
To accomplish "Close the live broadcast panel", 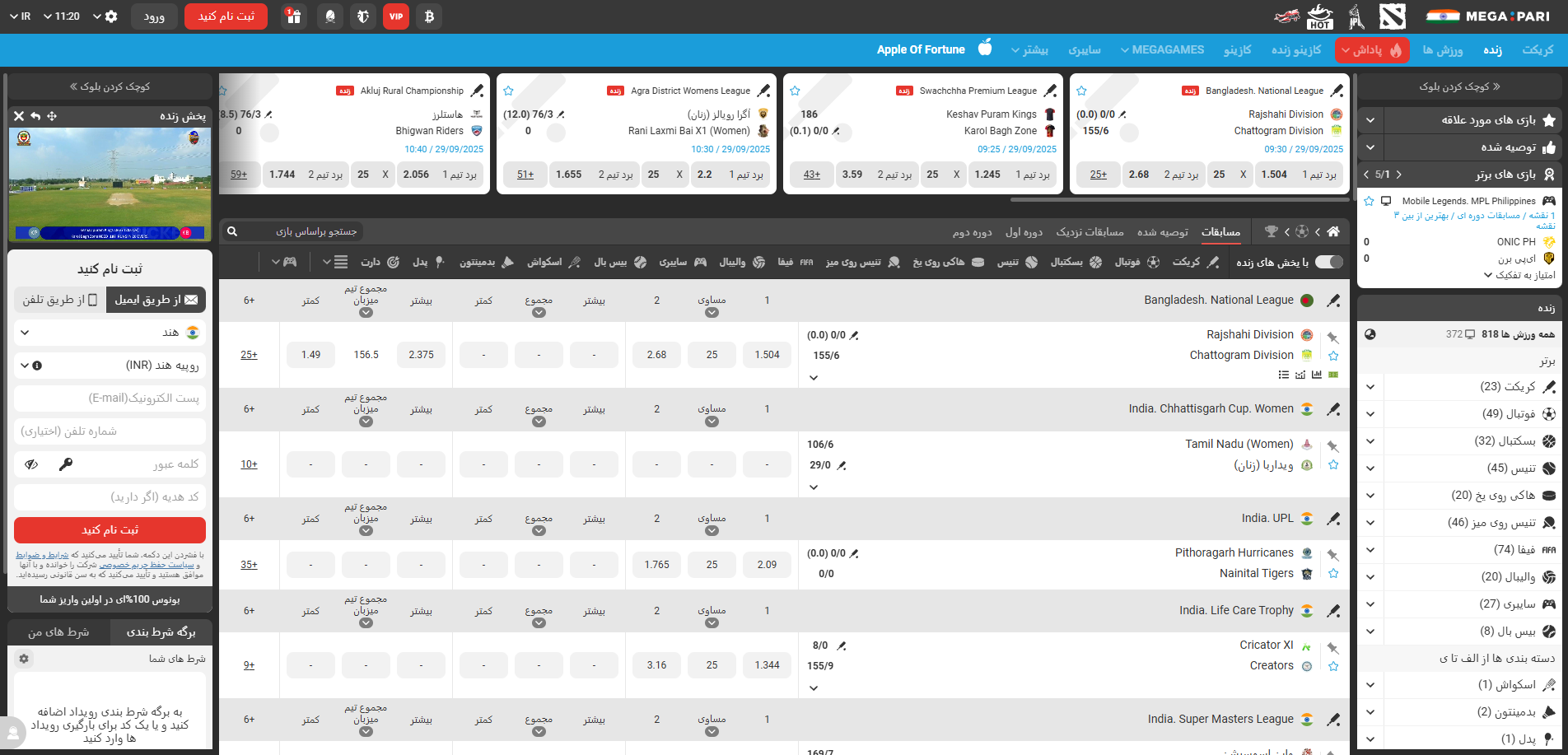I will (18, 116).
